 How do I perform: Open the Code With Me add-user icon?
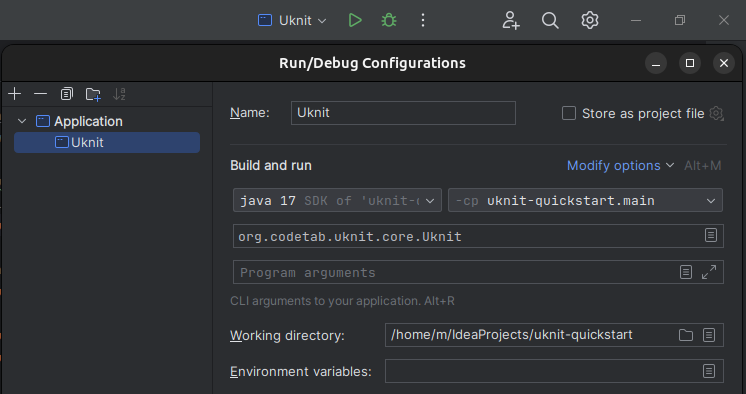(511, 20)
